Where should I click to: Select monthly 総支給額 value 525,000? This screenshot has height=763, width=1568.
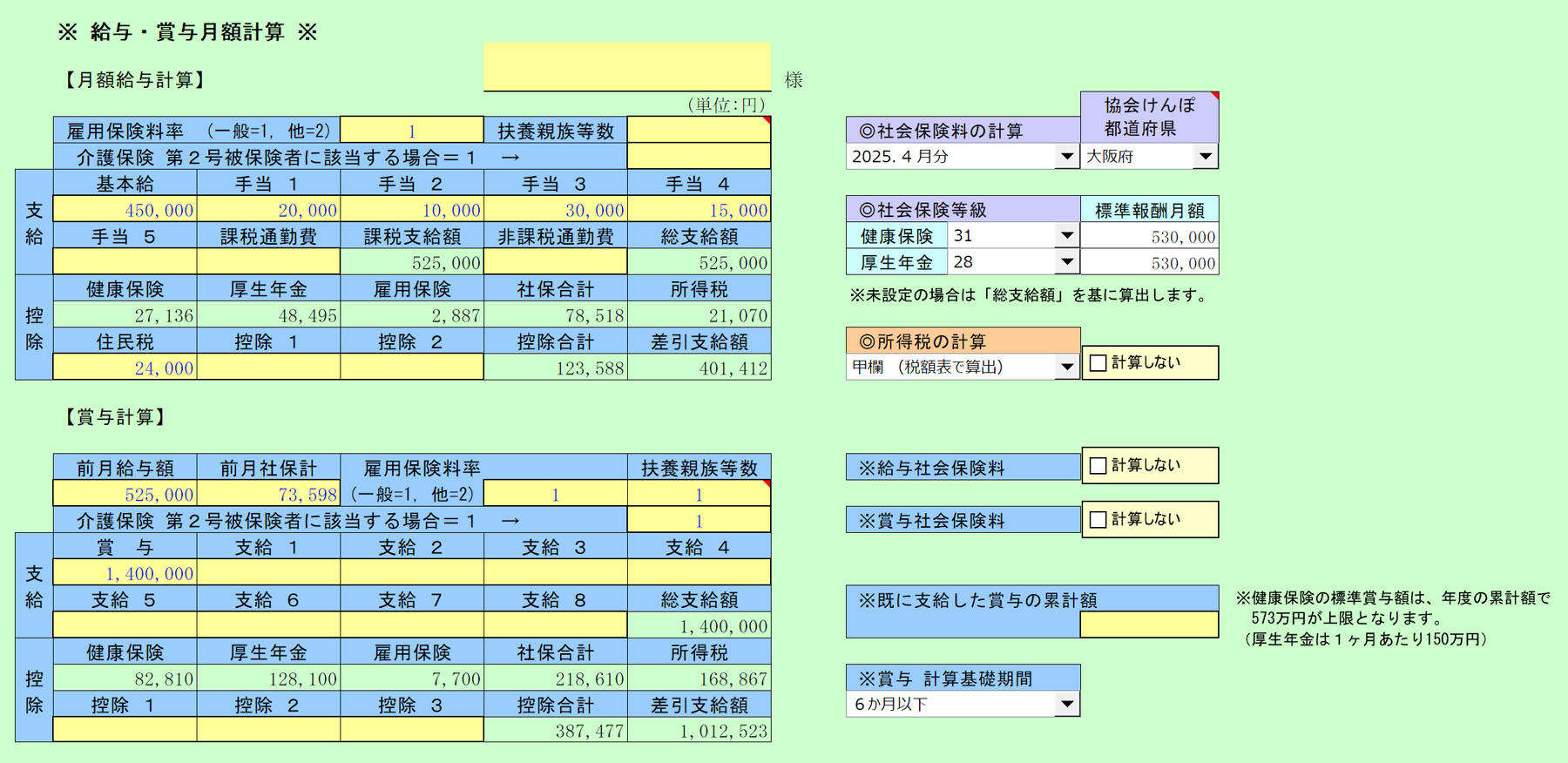point(699,262)
